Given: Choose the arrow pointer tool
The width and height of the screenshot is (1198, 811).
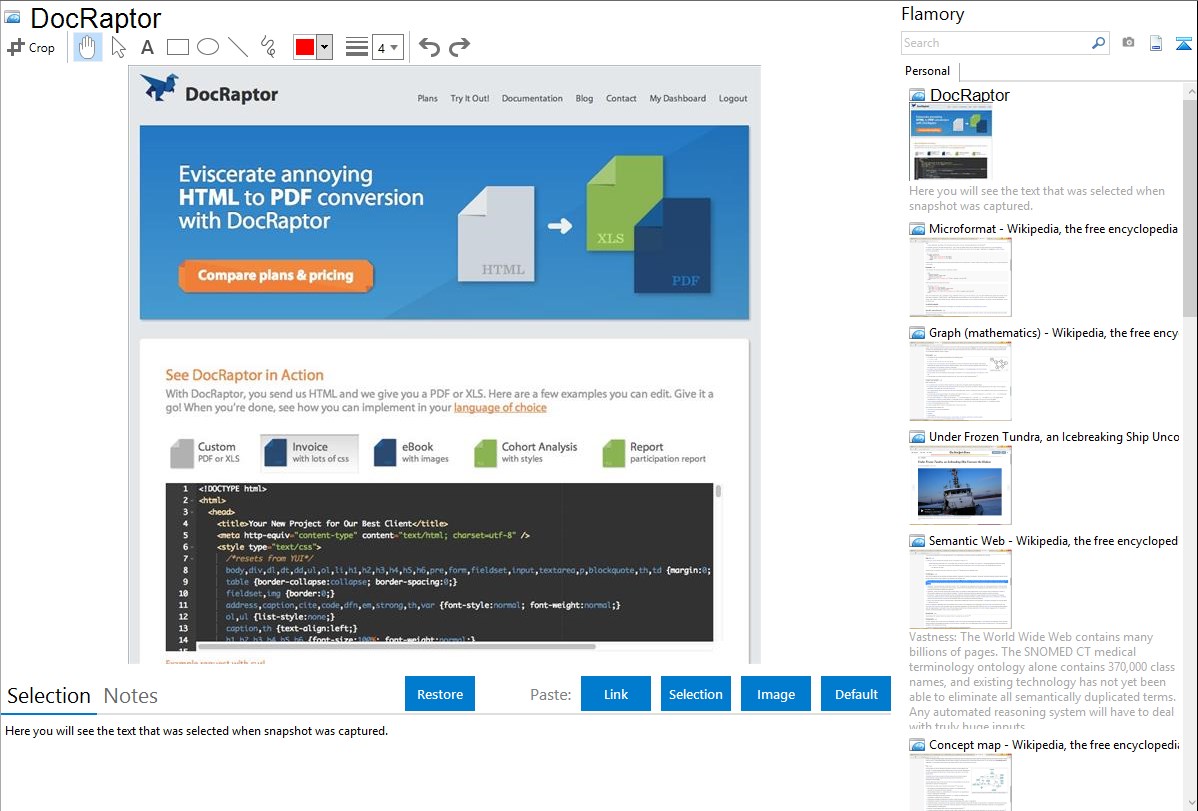Looking at the screenshot, I should click(118, 47).
